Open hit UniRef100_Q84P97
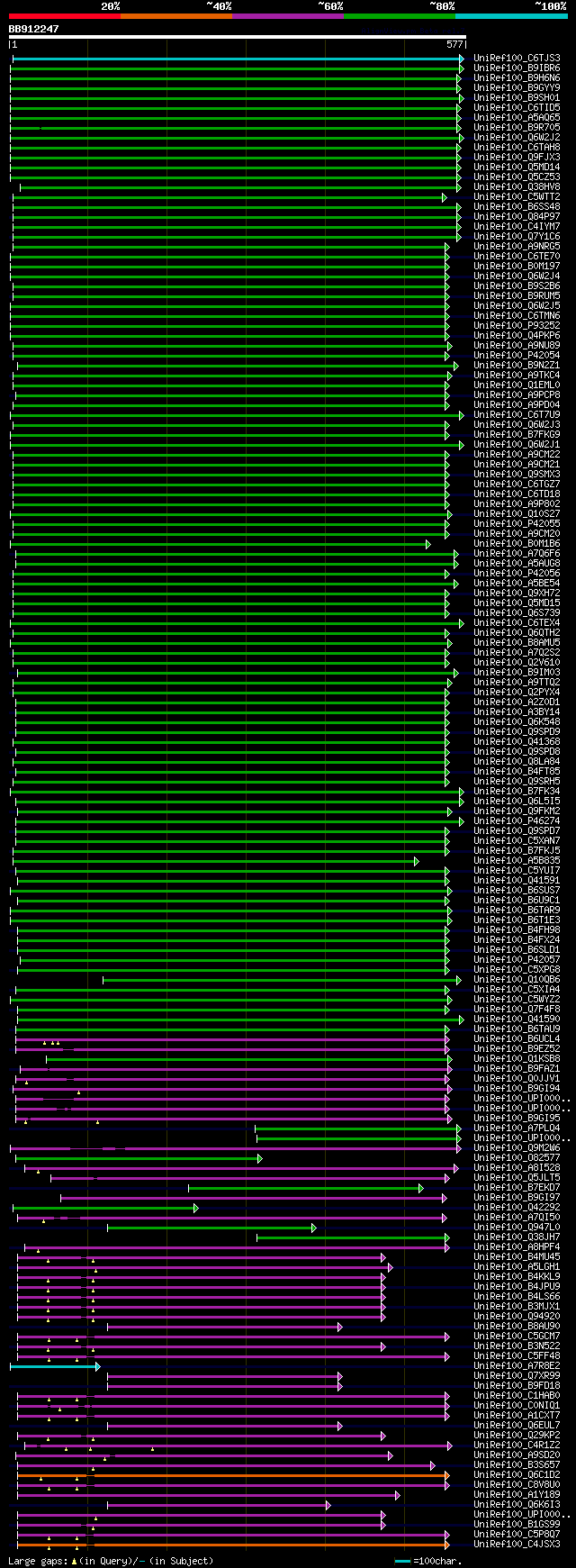 click(x=517, y=217)
